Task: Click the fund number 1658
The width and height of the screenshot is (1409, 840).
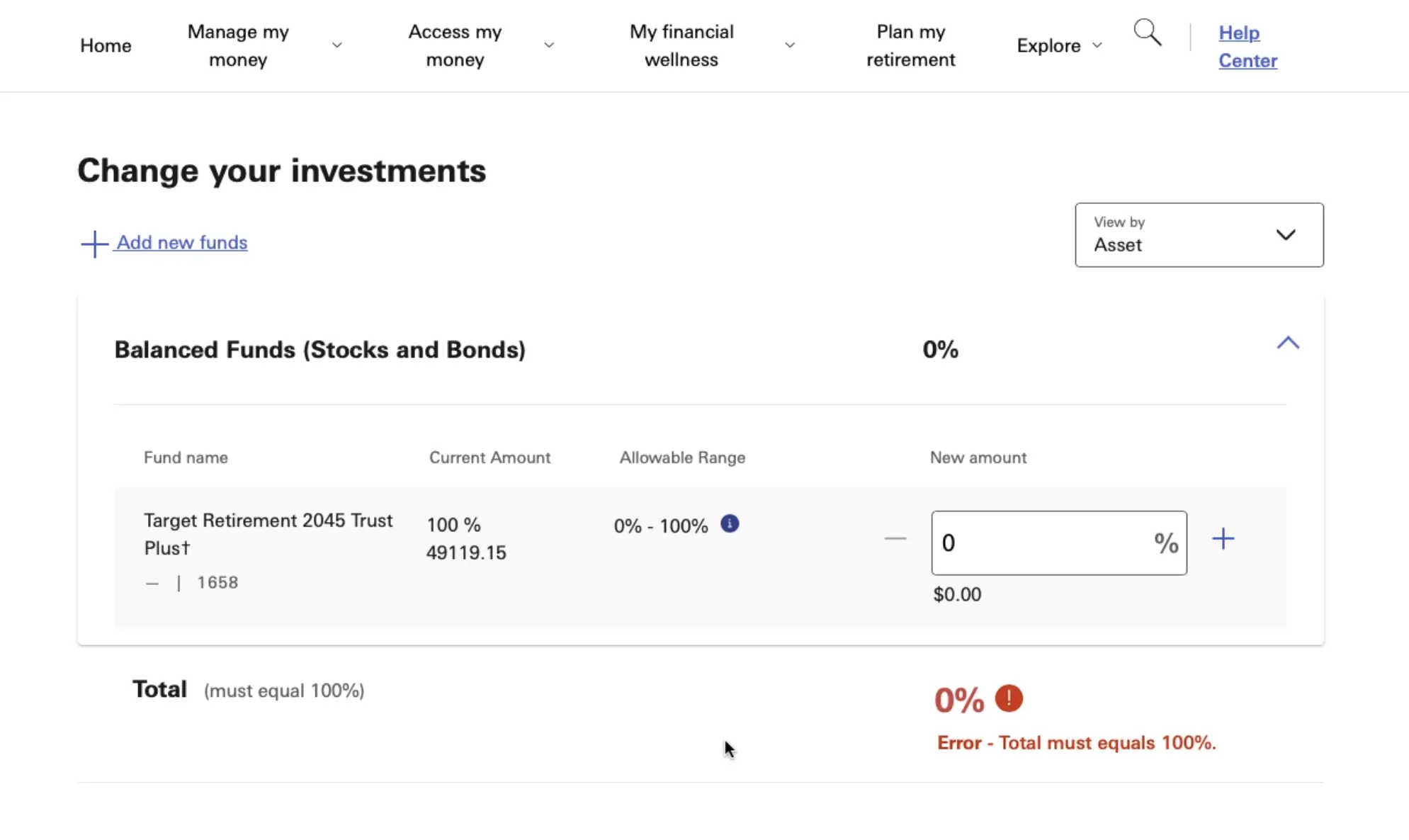Action: pyautogui.click(x=217, y=582)
